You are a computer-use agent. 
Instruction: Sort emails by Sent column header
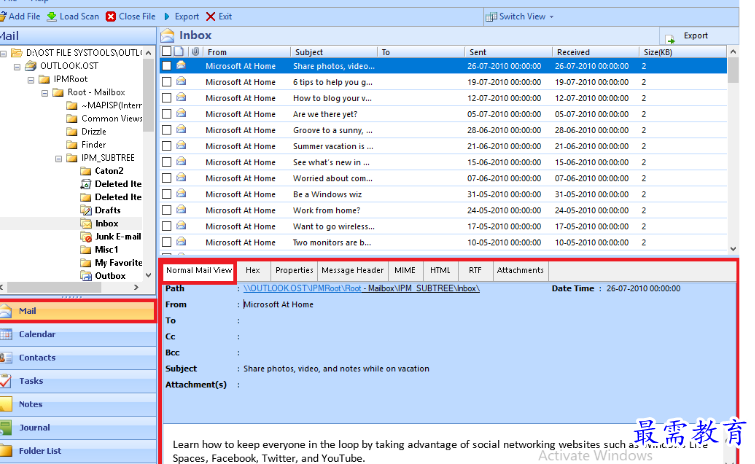click(508, 52)
